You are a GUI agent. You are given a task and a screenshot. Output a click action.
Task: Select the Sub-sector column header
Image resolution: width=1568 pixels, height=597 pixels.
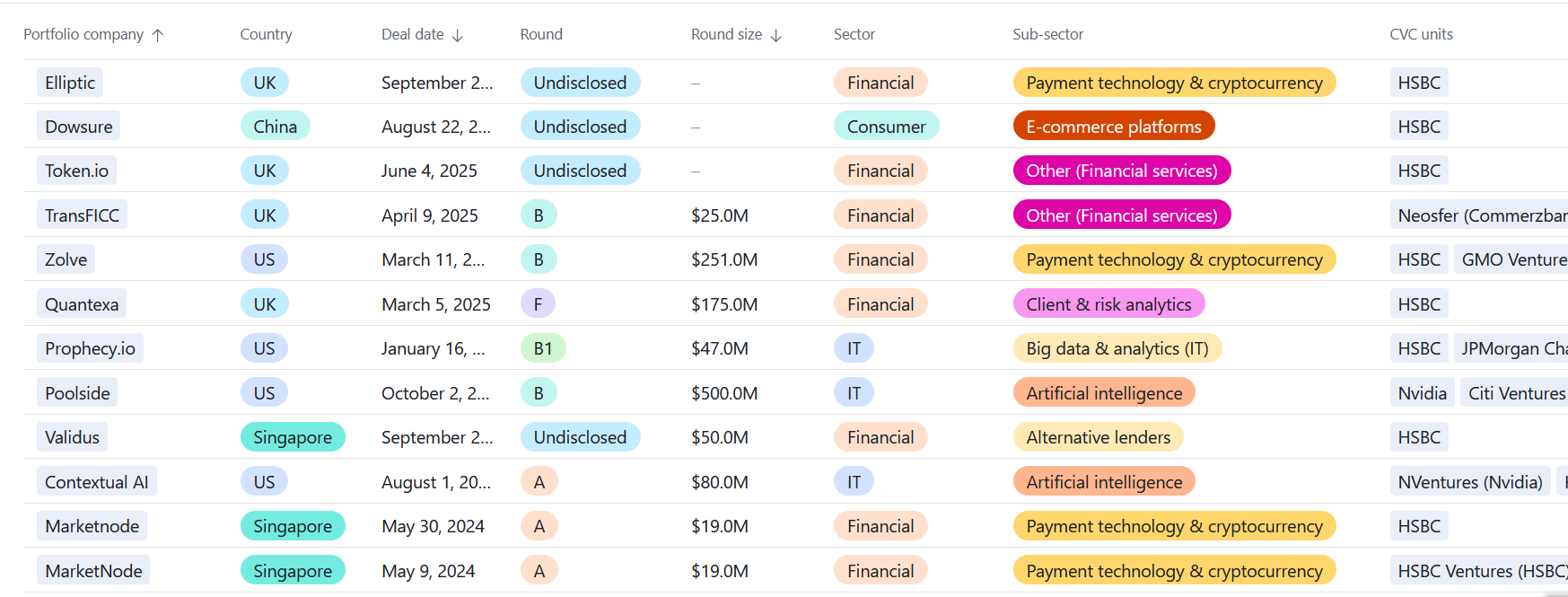(x=1047, y=34)
